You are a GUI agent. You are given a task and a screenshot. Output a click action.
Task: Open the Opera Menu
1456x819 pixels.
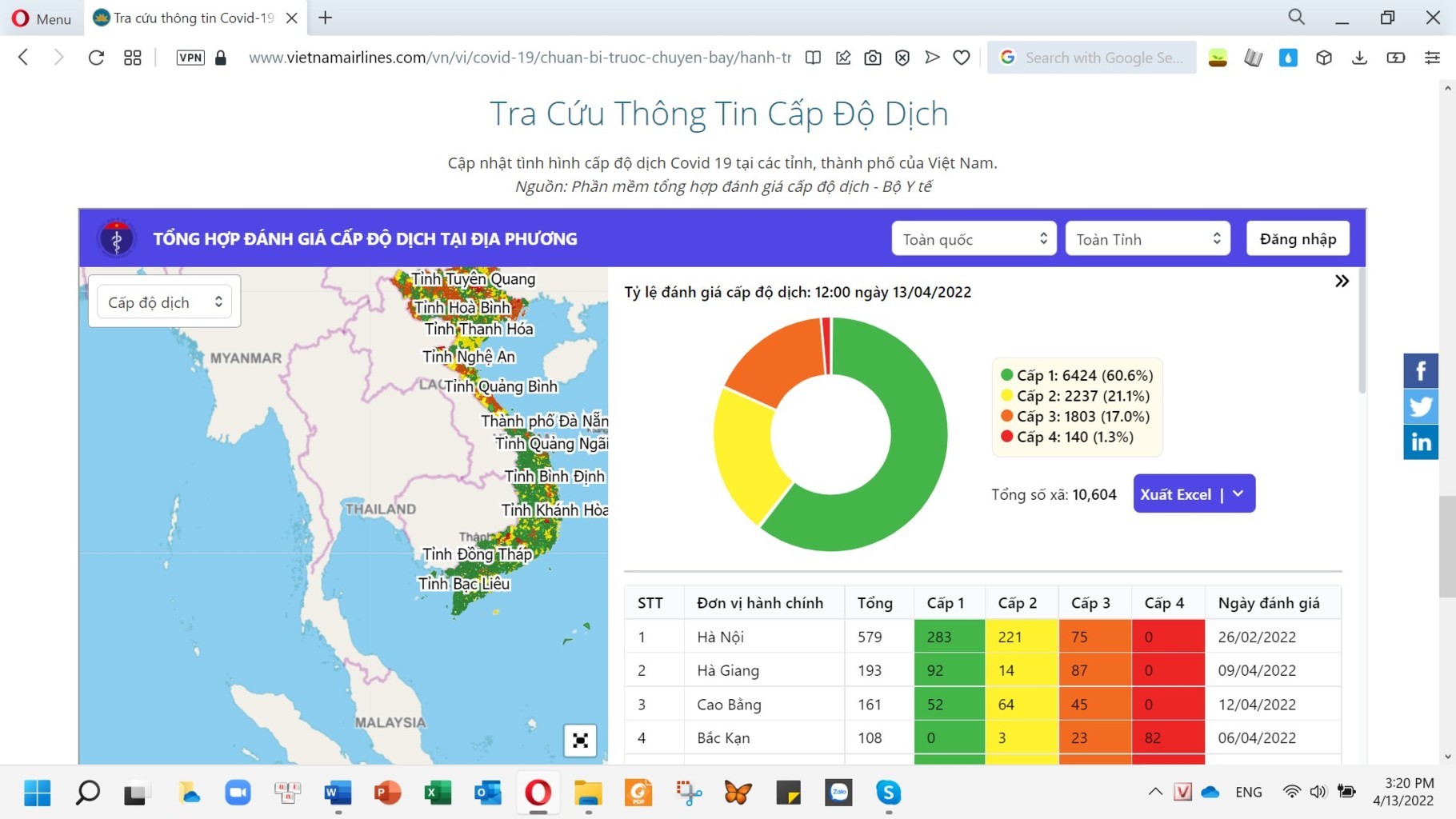pos(42,18)
